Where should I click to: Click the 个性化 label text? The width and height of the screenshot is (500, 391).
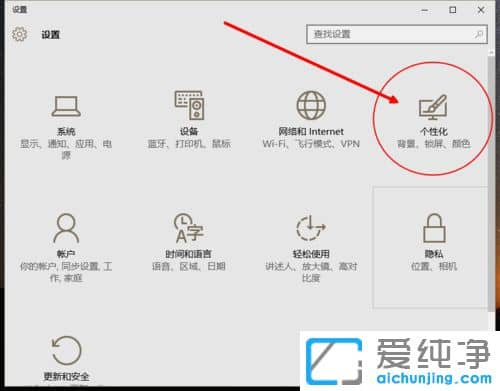click(x=433, y=131)
